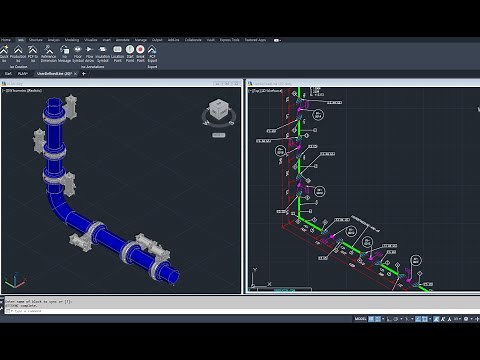Toggle ortho mode in status bar
The image size is (480, 360).
(x=389, y=319)
